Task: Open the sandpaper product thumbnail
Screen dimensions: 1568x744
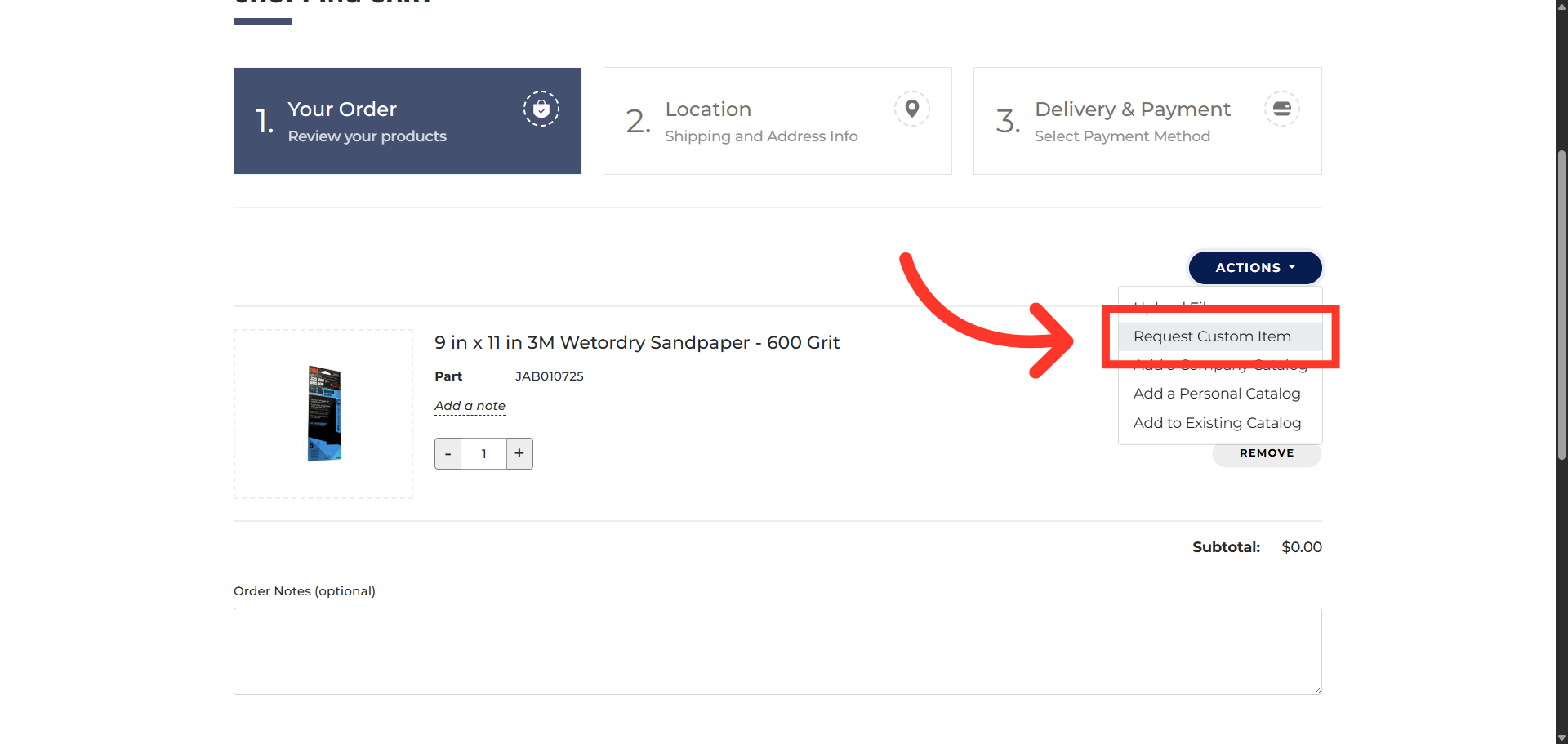Action: pyautogui.click(x=323, y=414)
